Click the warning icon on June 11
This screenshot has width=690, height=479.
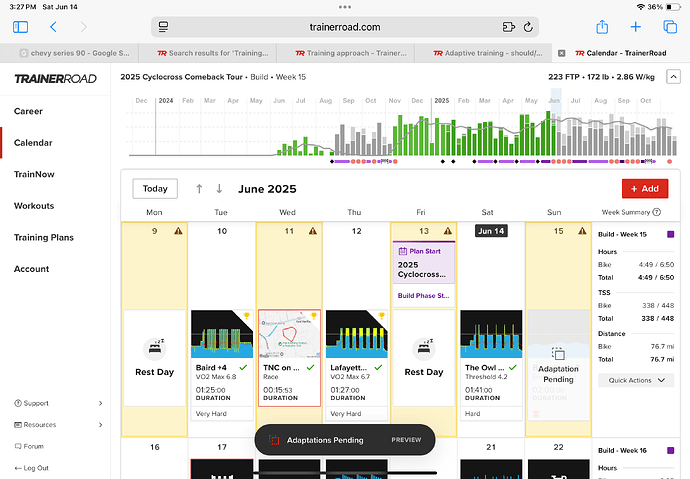(x=313, y=231)
